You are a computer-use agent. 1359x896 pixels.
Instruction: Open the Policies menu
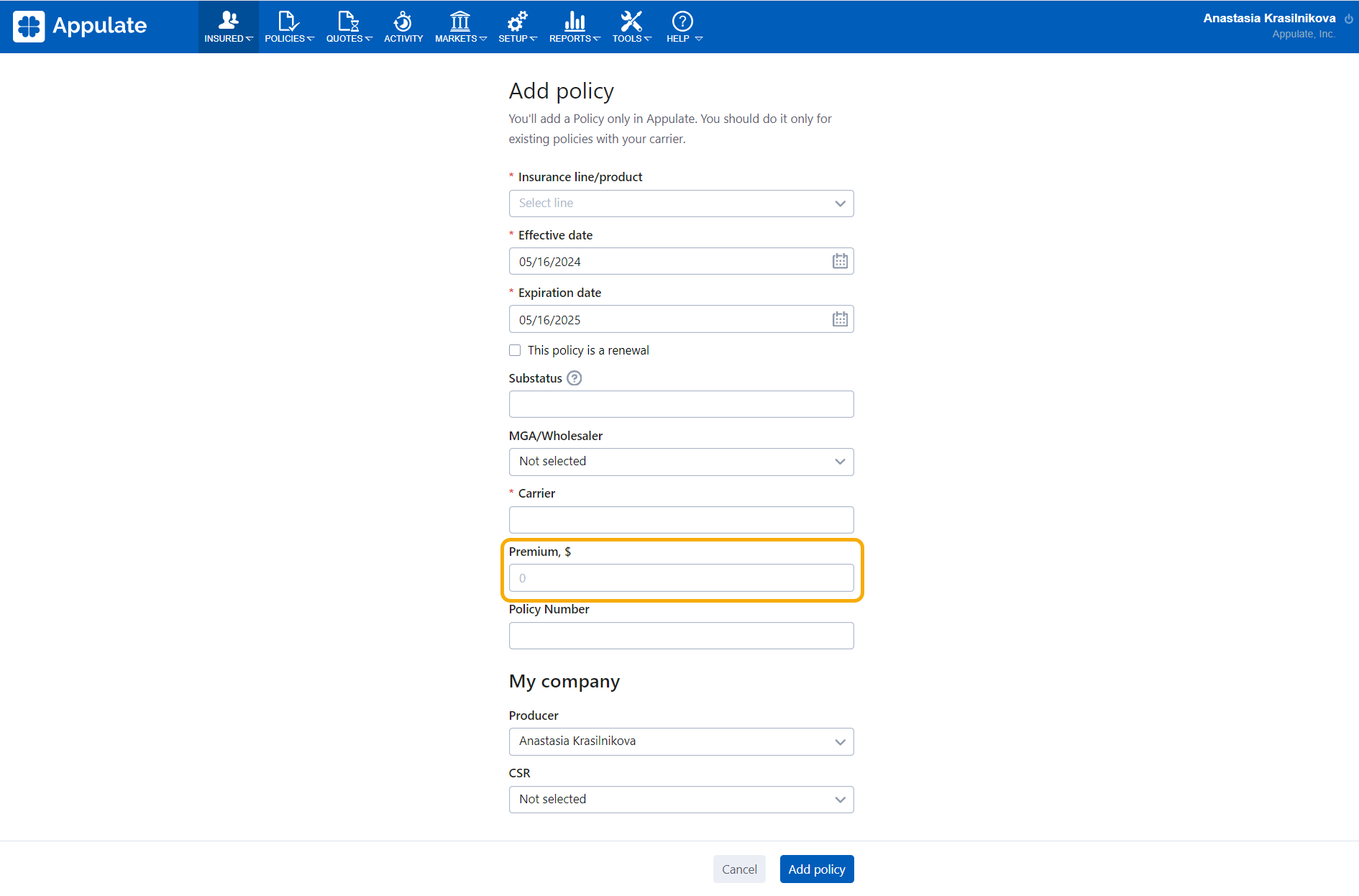click(x=289, y=27)
